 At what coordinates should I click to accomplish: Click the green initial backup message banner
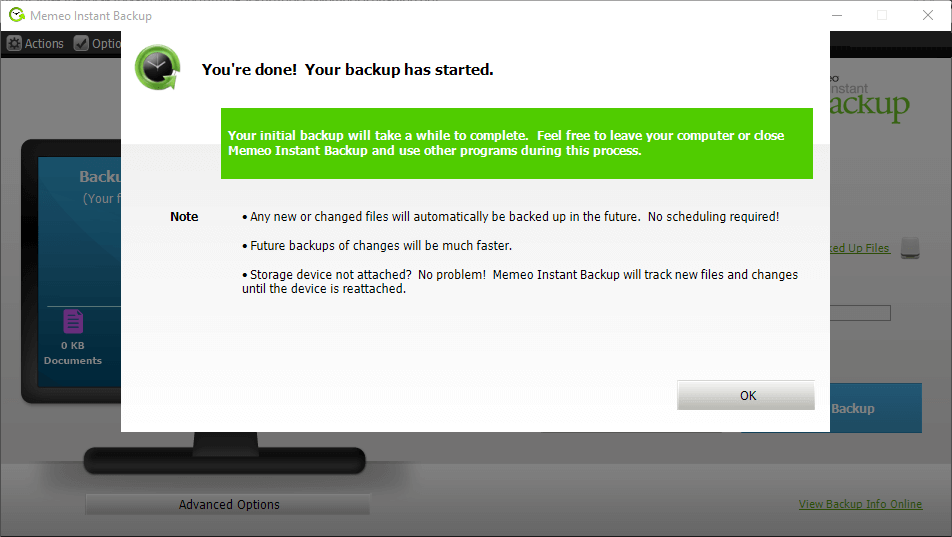click(516, 143)
